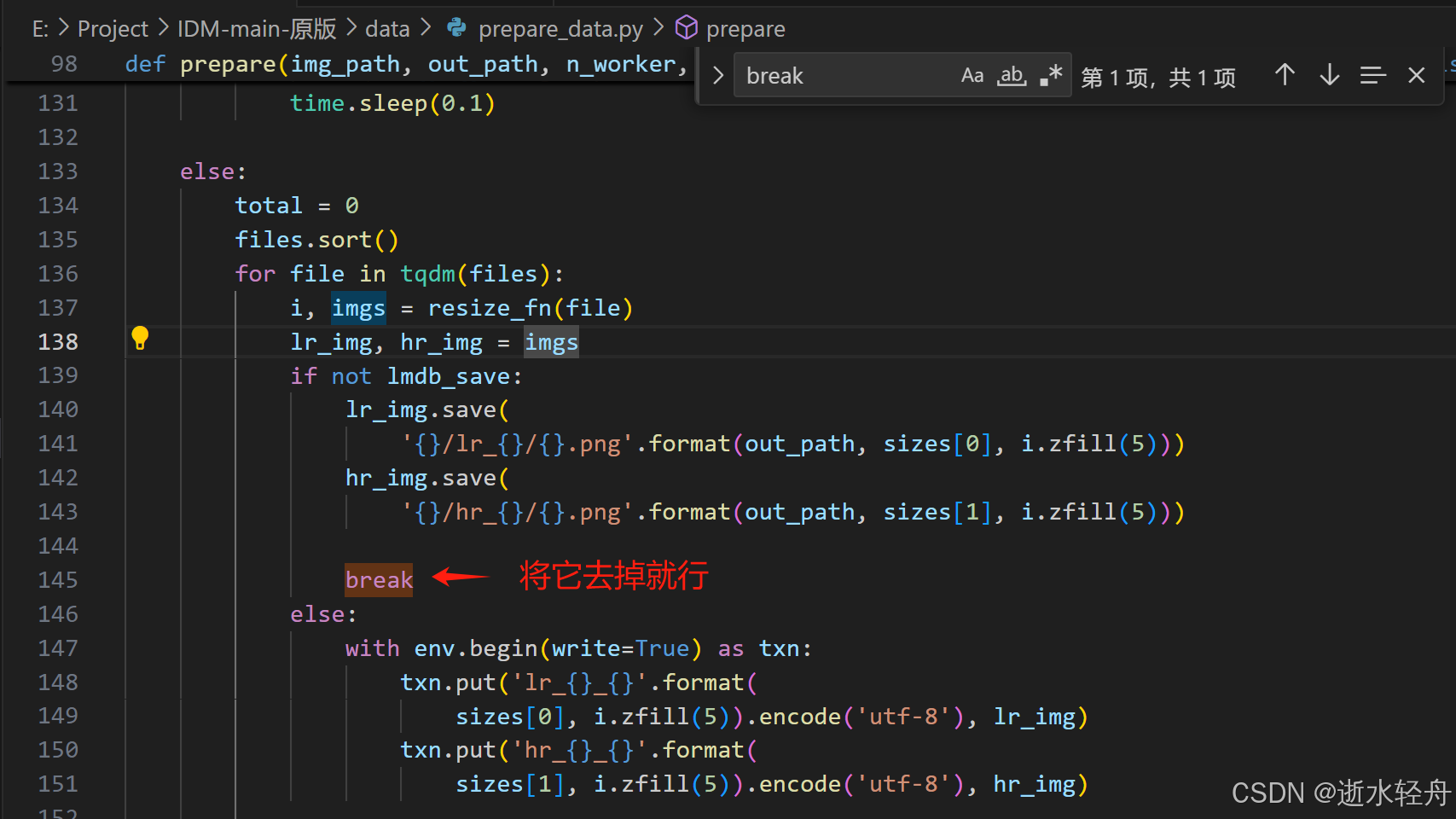Viewport: 1456px width, 819px height.
Task: Open the 'data' breadcrumb folder
Action: 387,29
